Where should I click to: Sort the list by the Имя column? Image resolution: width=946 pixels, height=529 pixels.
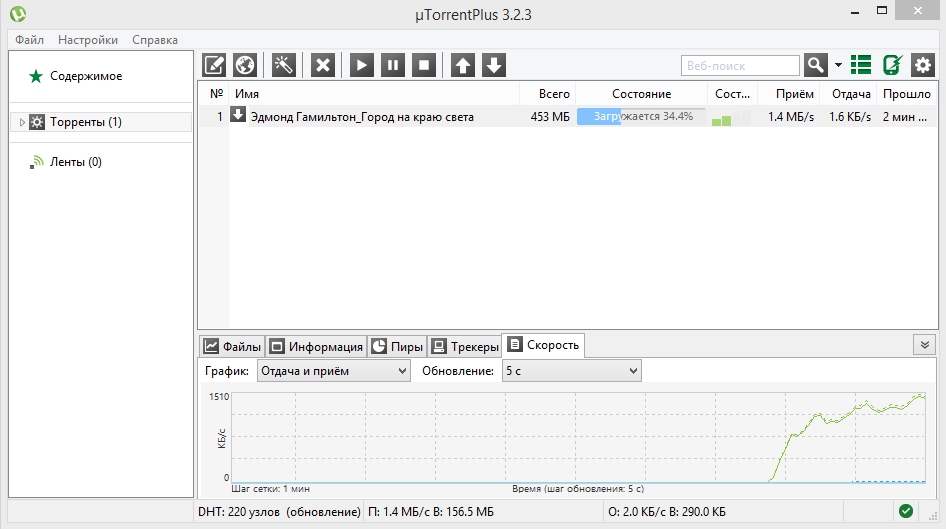(247, 93)
